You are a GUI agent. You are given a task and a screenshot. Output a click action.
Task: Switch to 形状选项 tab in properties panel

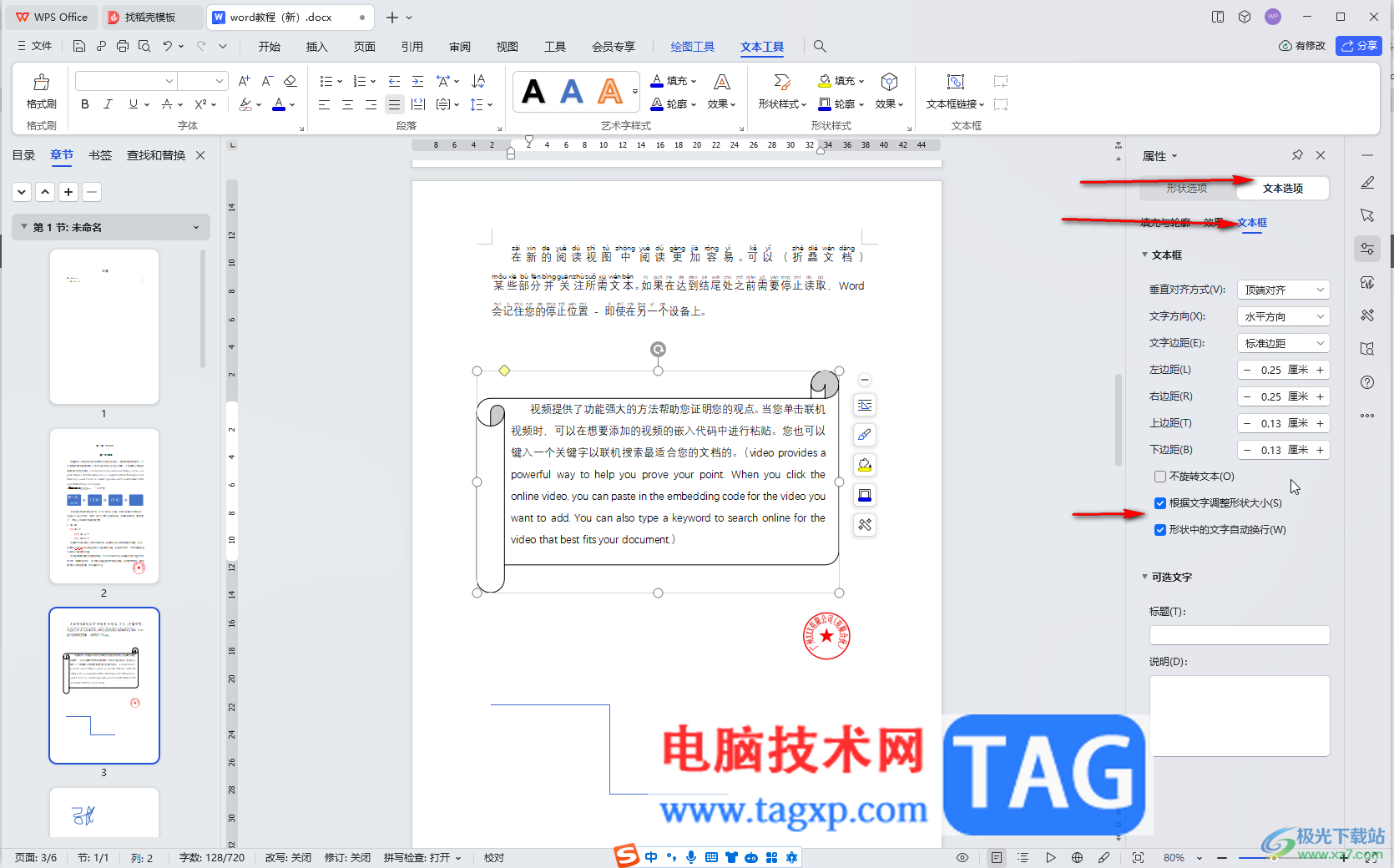pyautogui.click(x=1187, y=189)
